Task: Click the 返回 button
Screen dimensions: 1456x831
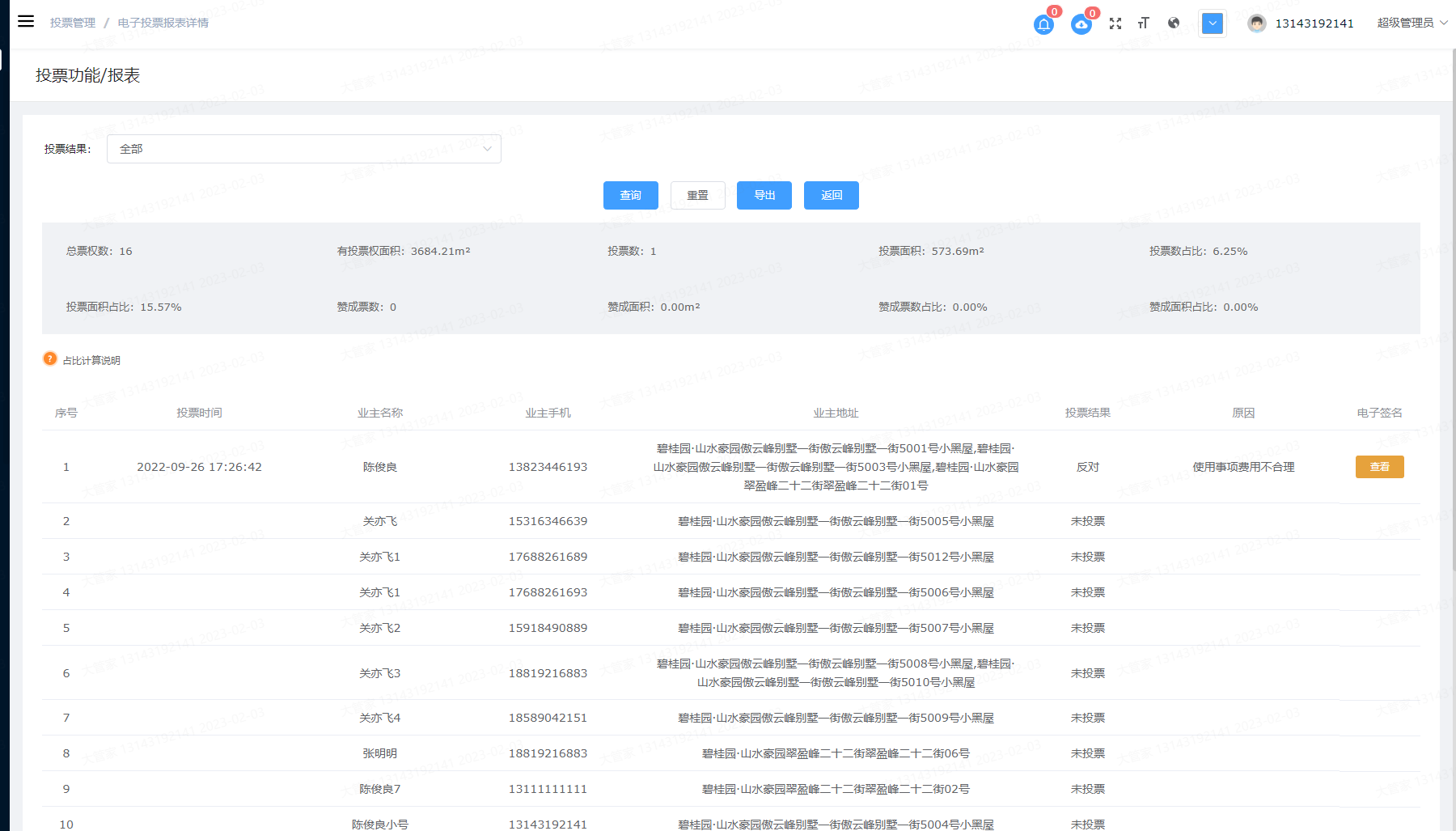Action: [832, 195]
